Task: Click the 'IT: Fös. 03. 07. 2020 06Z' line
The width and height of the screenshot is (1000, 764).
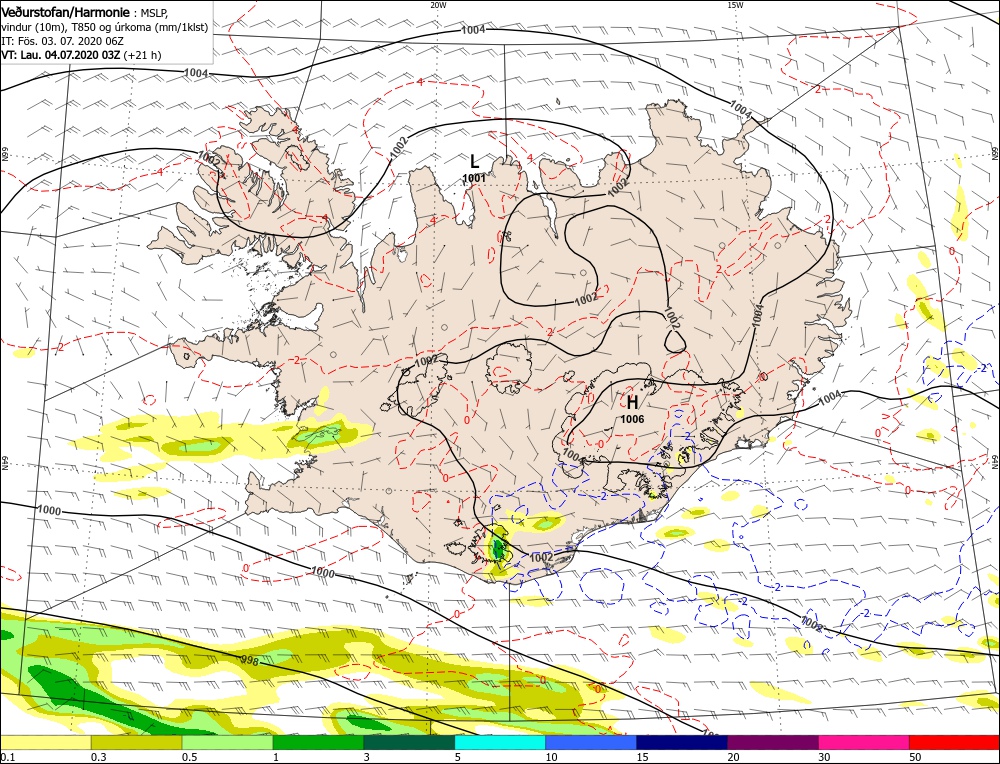Action: [62, 41]
